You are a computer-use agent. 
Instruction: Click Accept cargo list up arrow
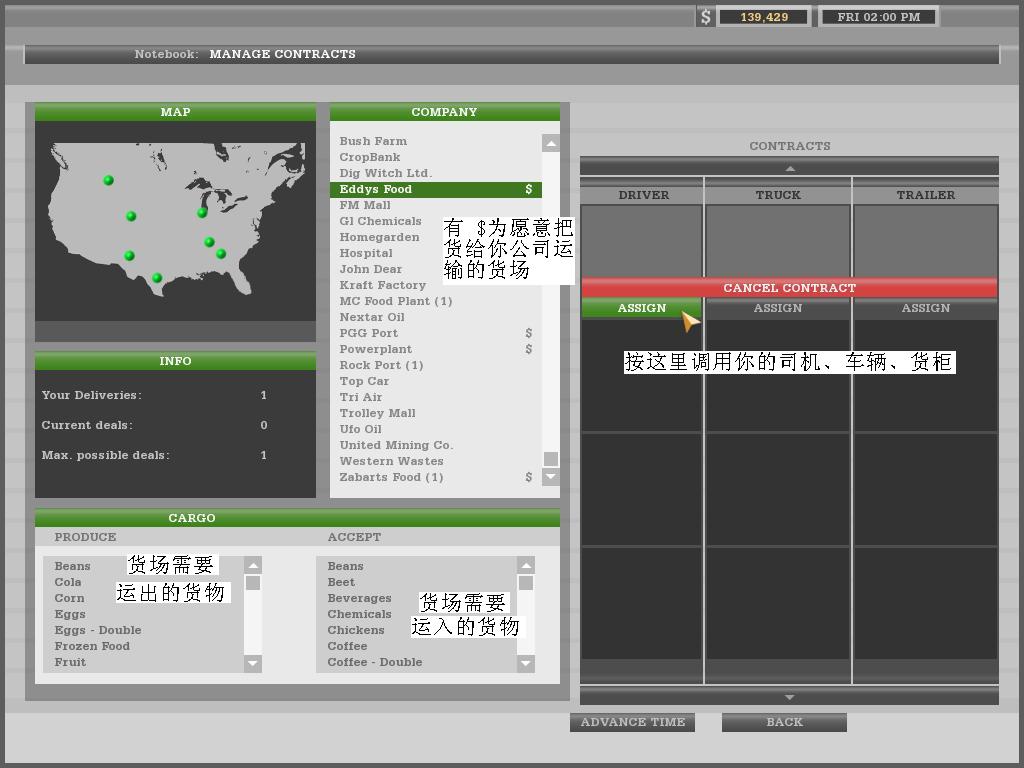tap(525, 566)
